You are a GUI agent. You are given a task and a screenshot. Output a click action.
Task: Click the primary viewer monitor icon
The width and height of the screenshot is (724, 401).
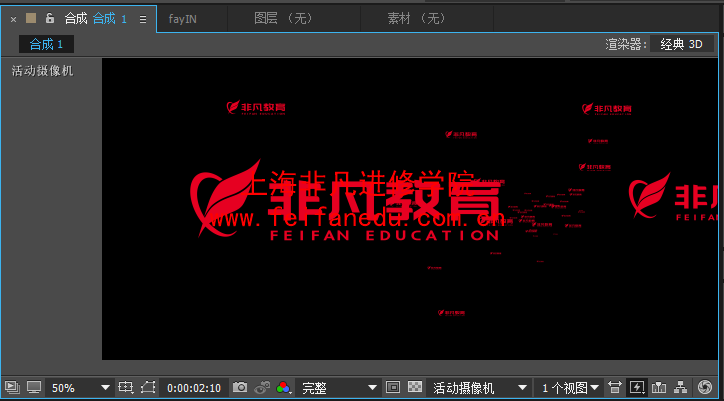[x=34, y=387]
